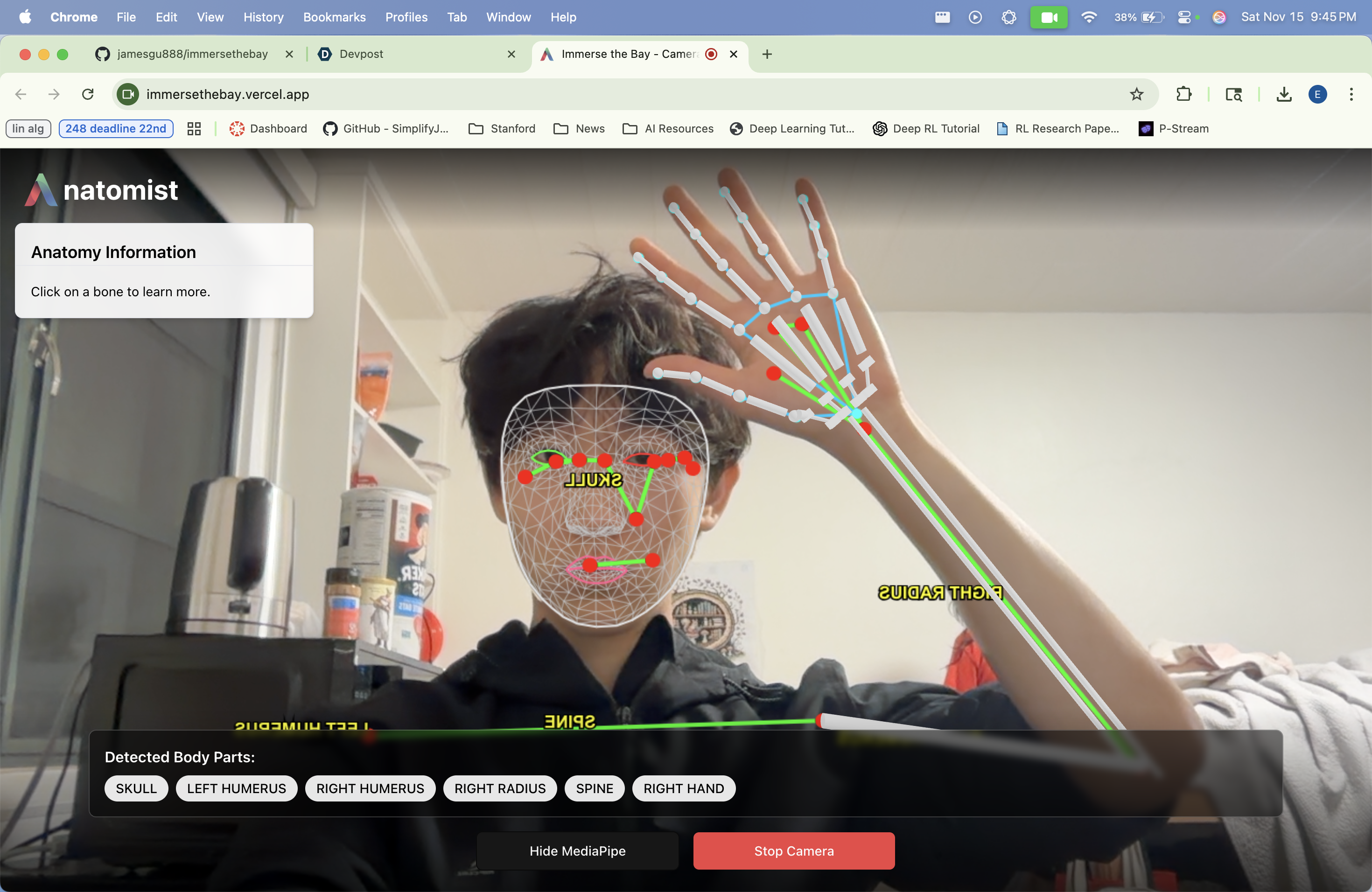Bookmark page with the star icon
Screen dimensions: 1372x892
pyautogui.click(x=1136, y=94)
